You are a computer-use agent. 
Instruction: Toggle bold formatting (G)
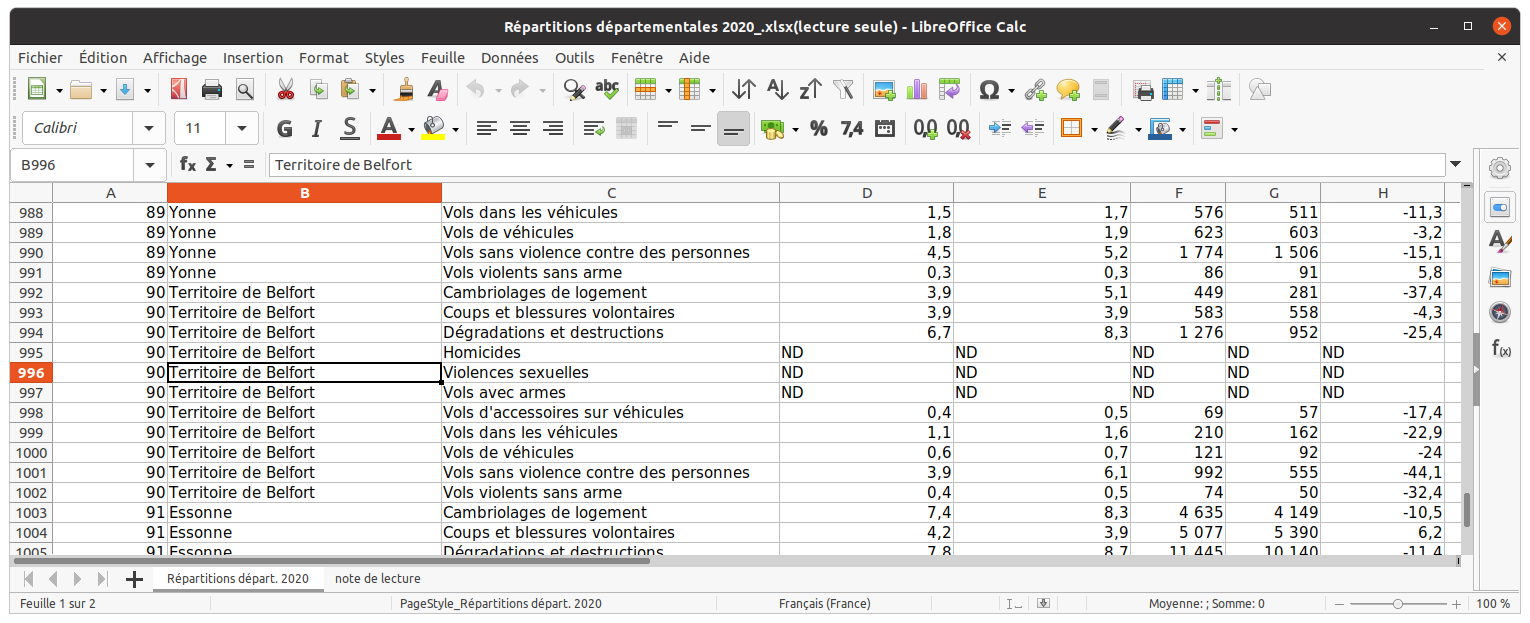[x=284, y=128]
